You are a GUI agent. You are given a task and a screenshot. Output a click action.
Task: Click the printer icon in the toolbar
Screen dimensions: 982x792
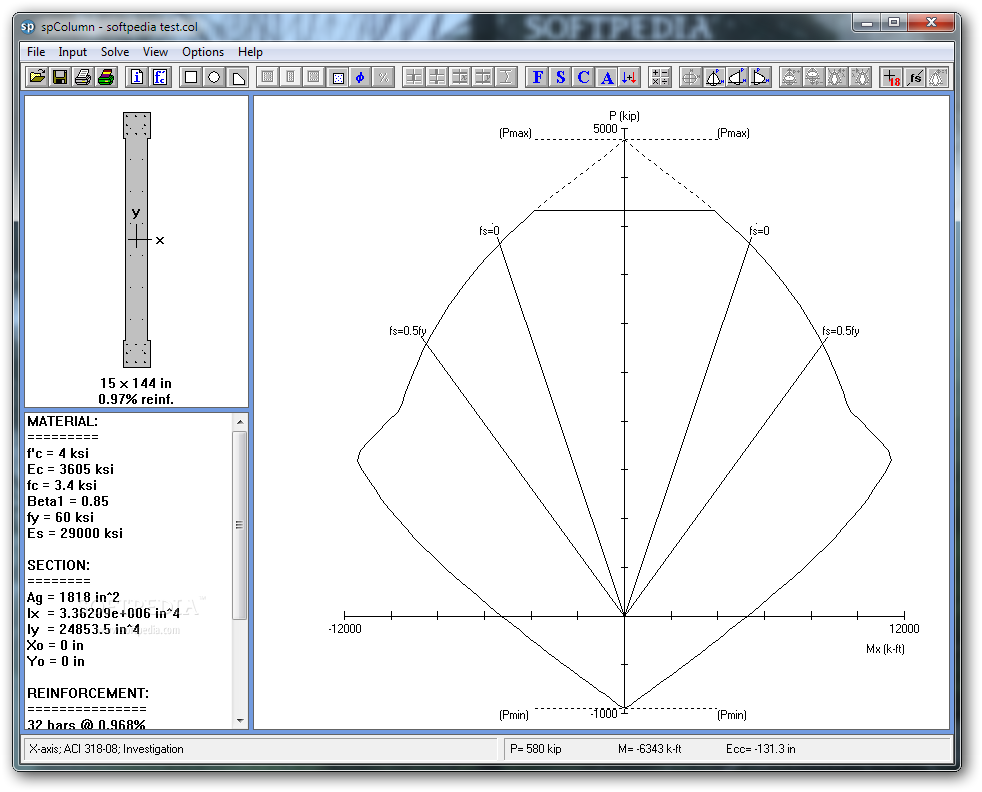(x=83, y=77)
